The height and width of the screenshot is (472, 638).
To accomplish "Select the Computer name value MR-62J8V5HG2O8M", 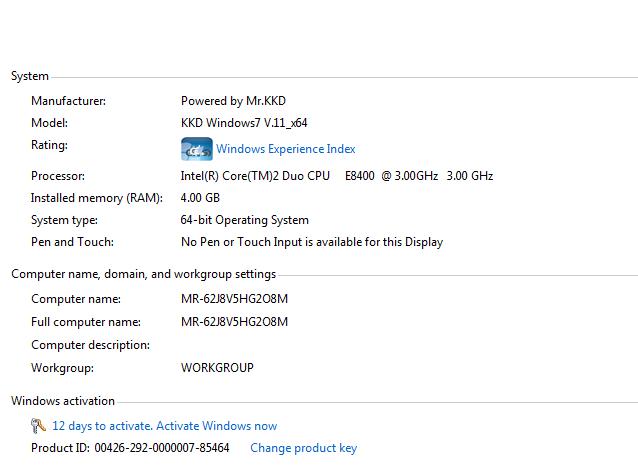I will (234, 299).
